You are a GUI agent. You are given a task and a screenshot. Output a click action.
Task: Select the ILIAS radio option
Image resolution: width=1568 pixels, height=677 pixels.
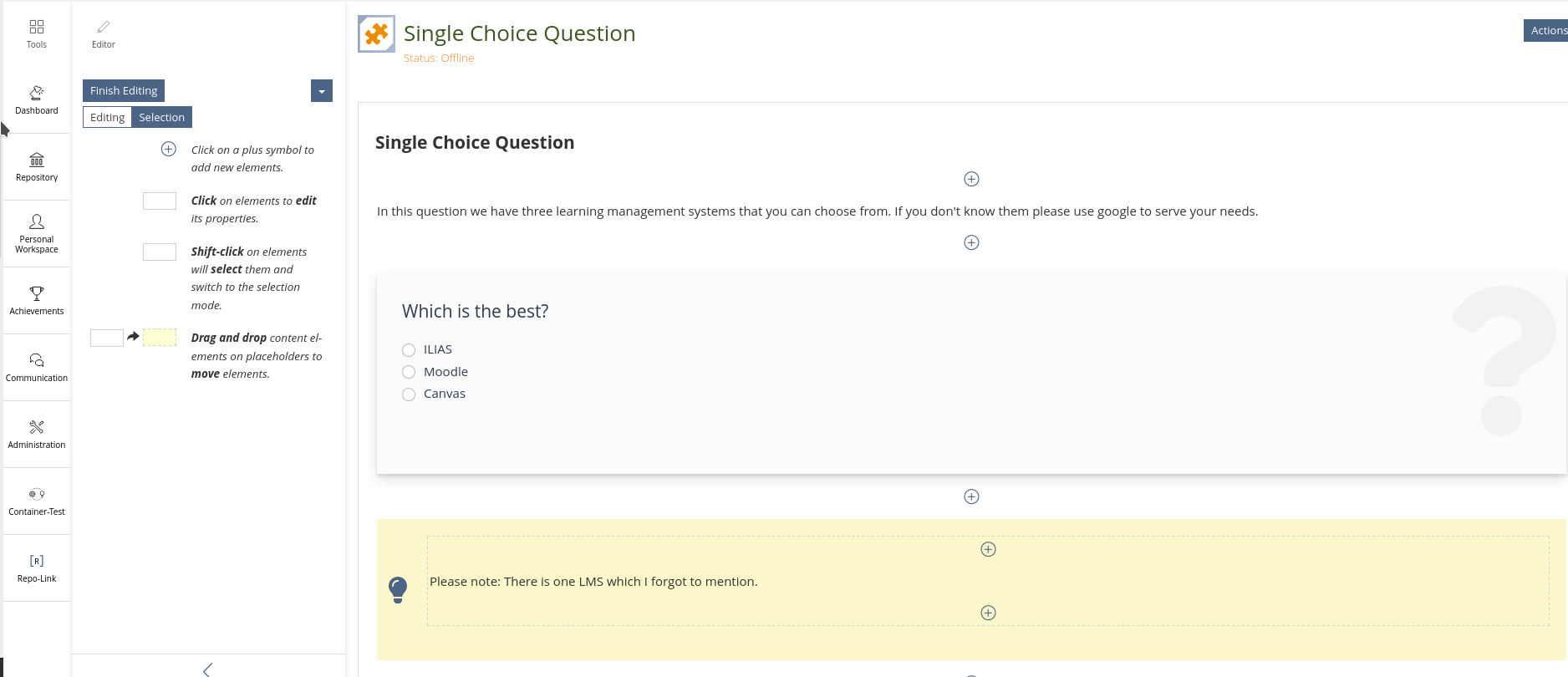[x=409, y=350]
